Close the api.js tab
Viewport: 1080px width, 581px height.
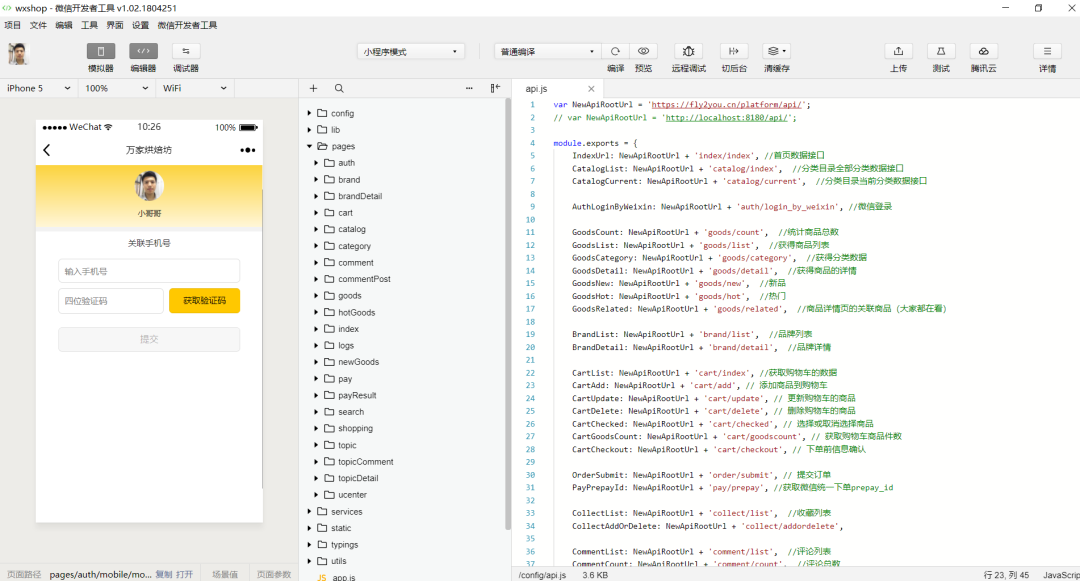pos(591,89)
